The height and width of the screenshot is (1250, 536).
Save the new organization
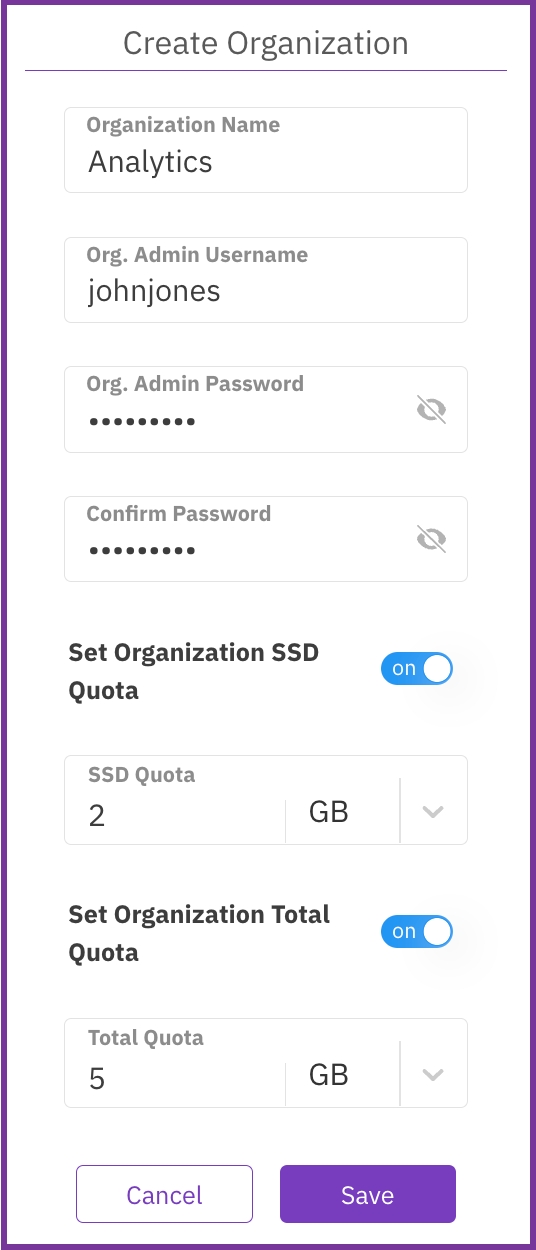pos(368,1194)
